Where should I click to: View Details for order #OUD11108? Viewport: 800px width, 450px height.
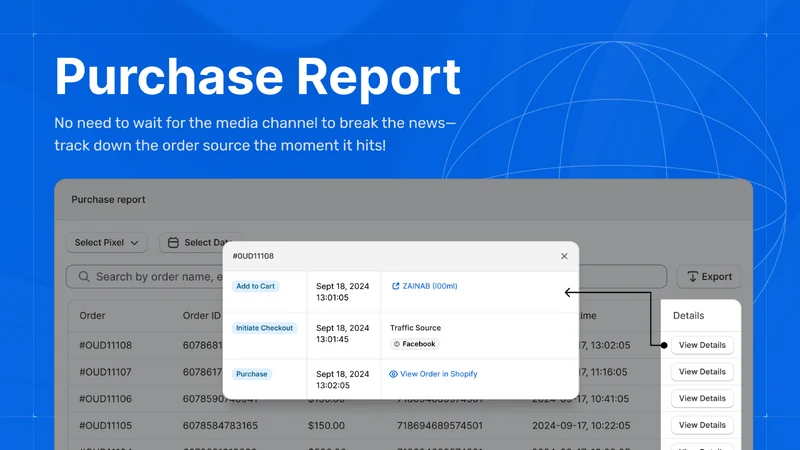[702, 345]
